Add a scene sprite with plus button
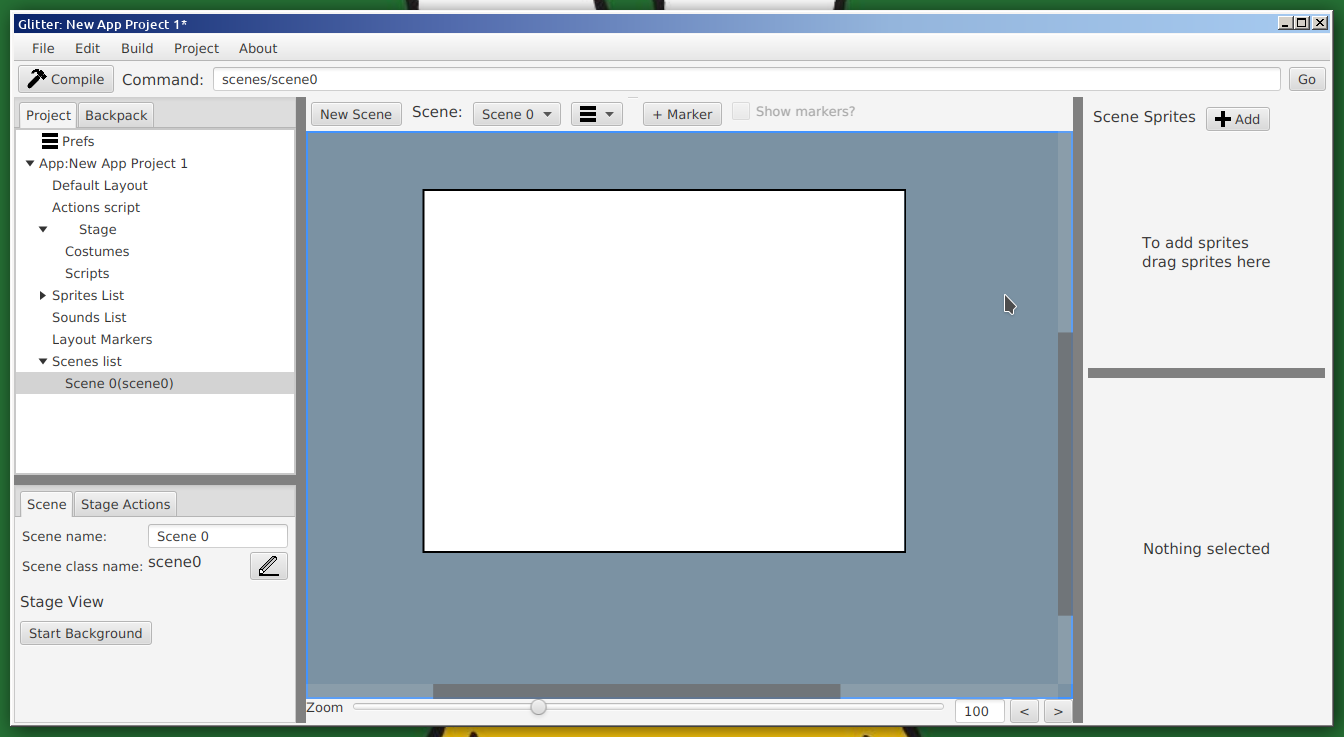 [x=1237, y=119]
